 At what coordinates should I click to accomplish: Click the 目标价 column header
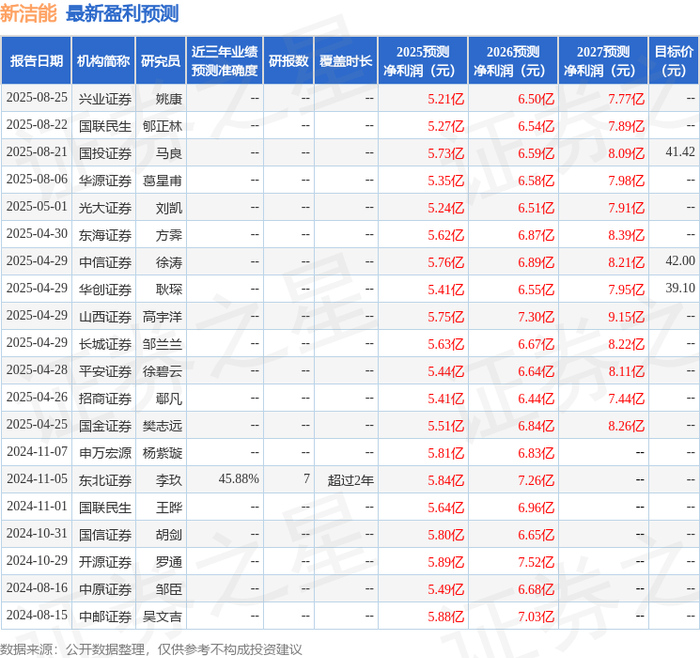pyautogui.click(x=673, y=61)
